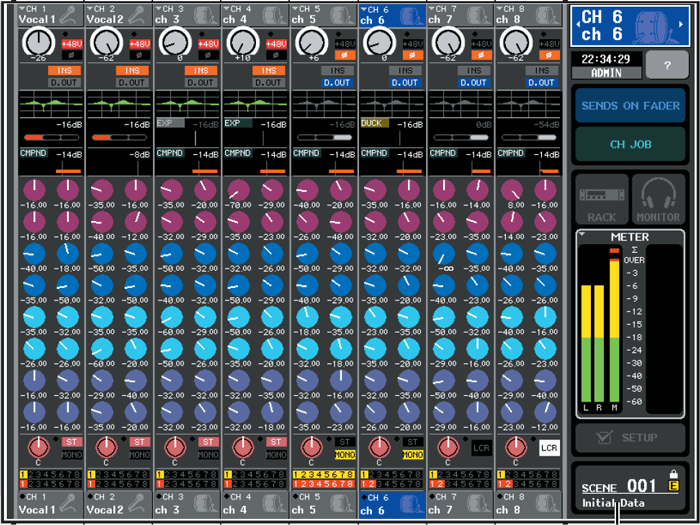Select the bottom ch 8 channel tab

(x=529, y=504)
